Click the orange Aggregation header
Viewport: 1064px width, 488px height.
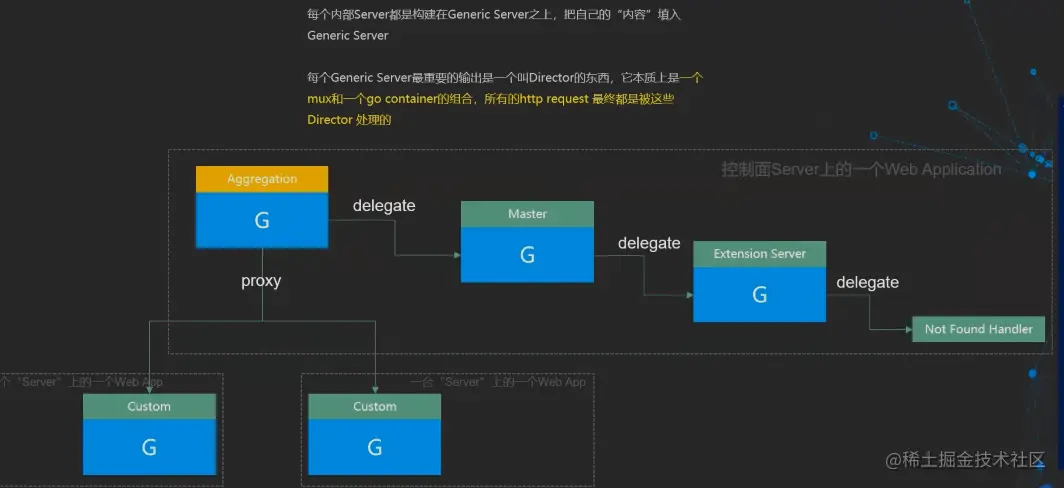(x=262, y=179)
